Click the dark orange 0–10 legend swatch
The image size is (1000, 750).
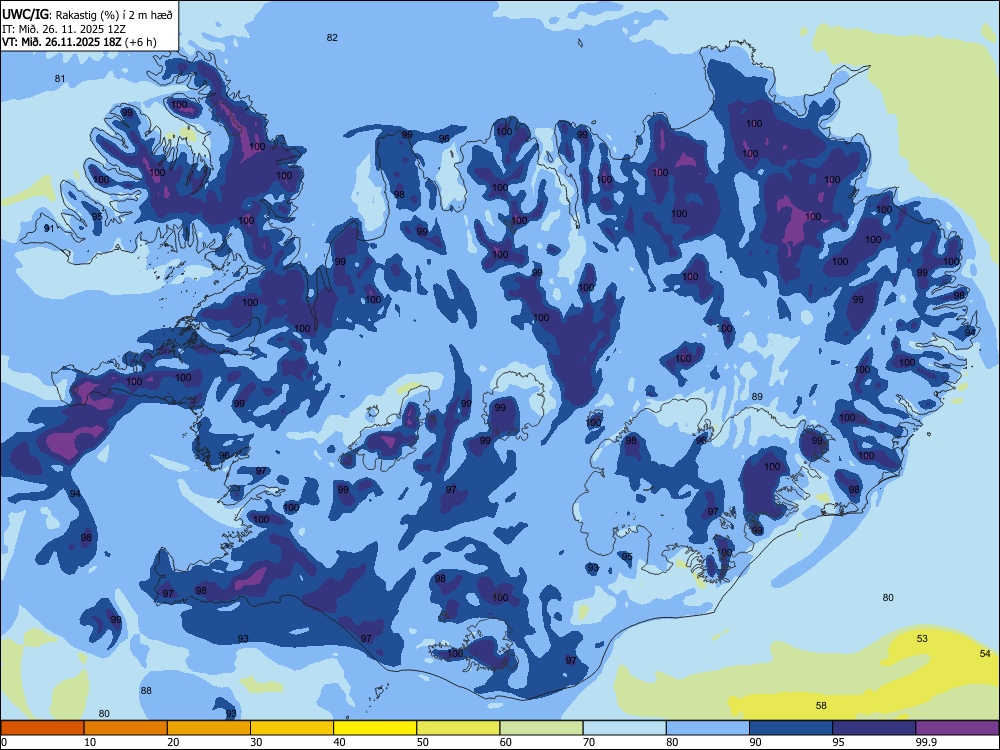[42, 728]
